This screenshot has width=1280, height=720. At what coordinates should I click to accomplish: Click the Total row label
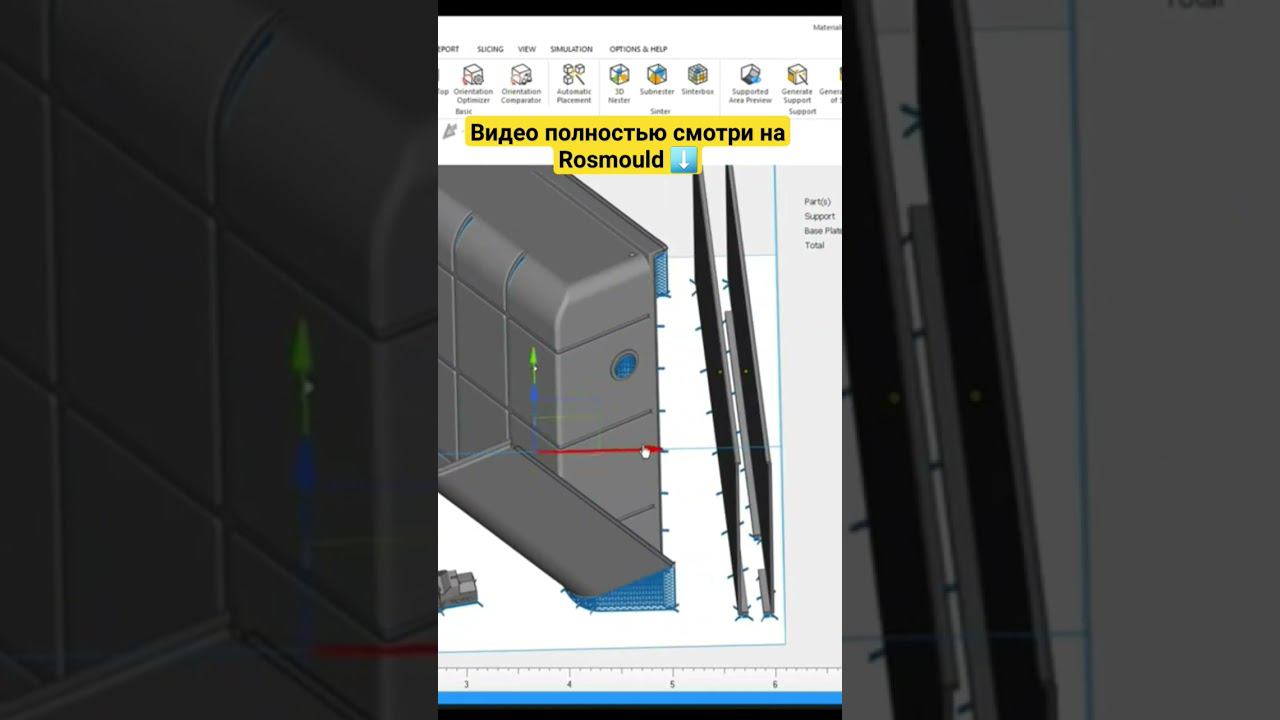(x=814, y=245)
